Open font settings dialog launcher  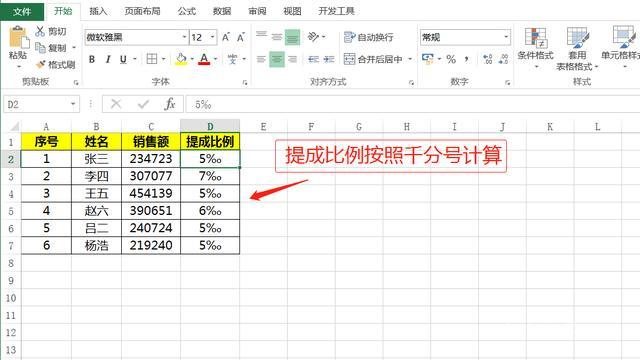(245, 82)
